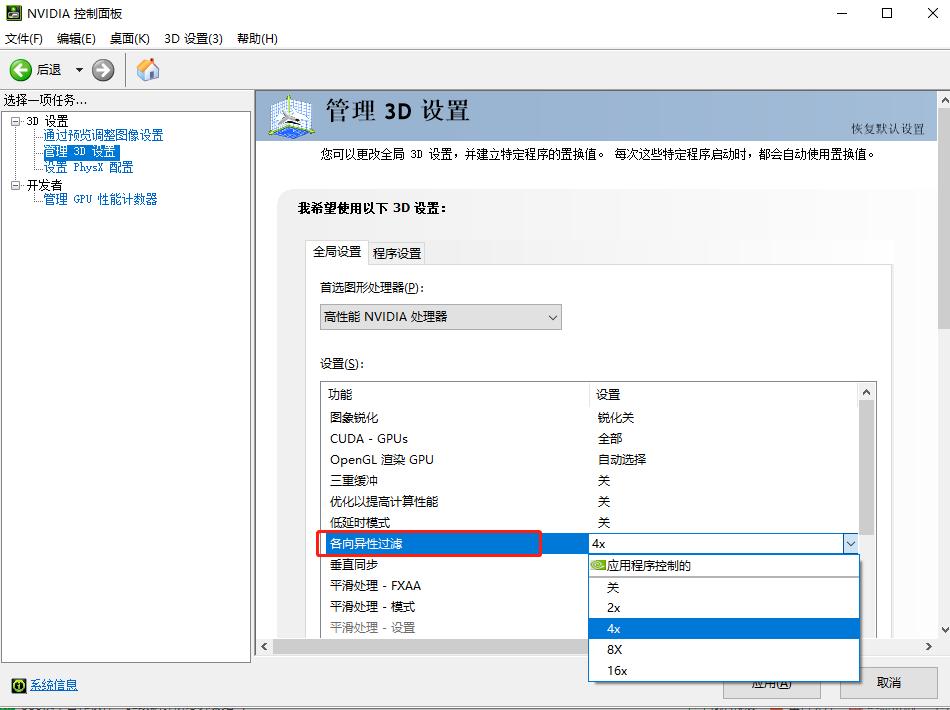
Task: Click the NVIDIA home icon in the toolbar
Action: 146,70
